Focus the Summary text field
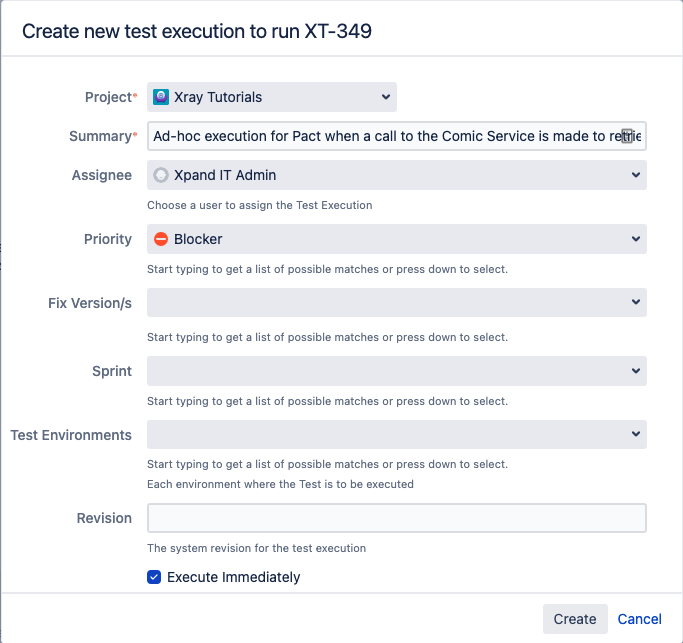 tap(397, 136)
